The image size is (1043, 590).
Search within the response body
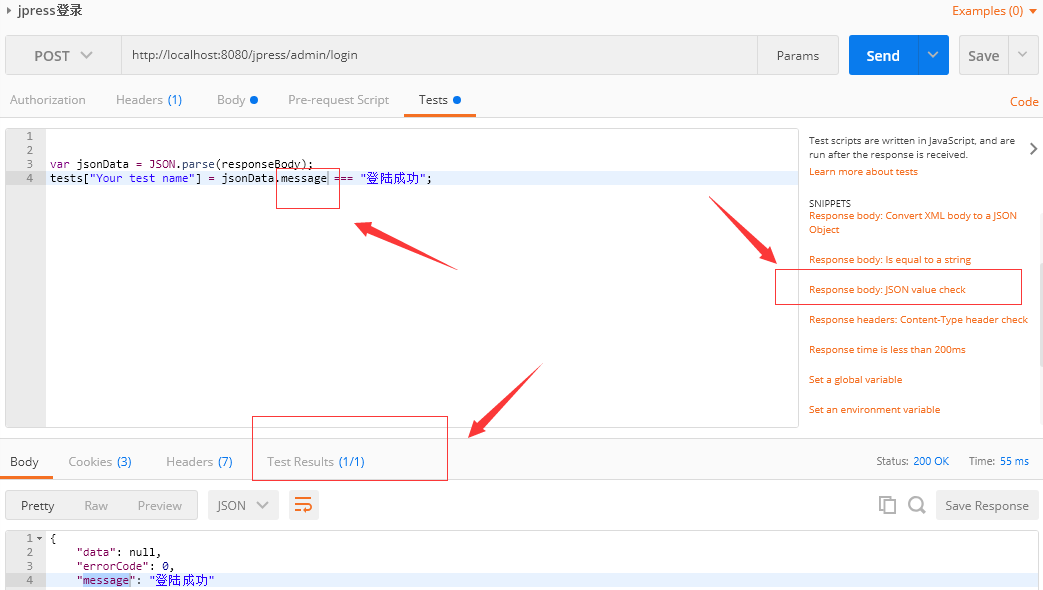pyautogui.click(x=917, y=505)
